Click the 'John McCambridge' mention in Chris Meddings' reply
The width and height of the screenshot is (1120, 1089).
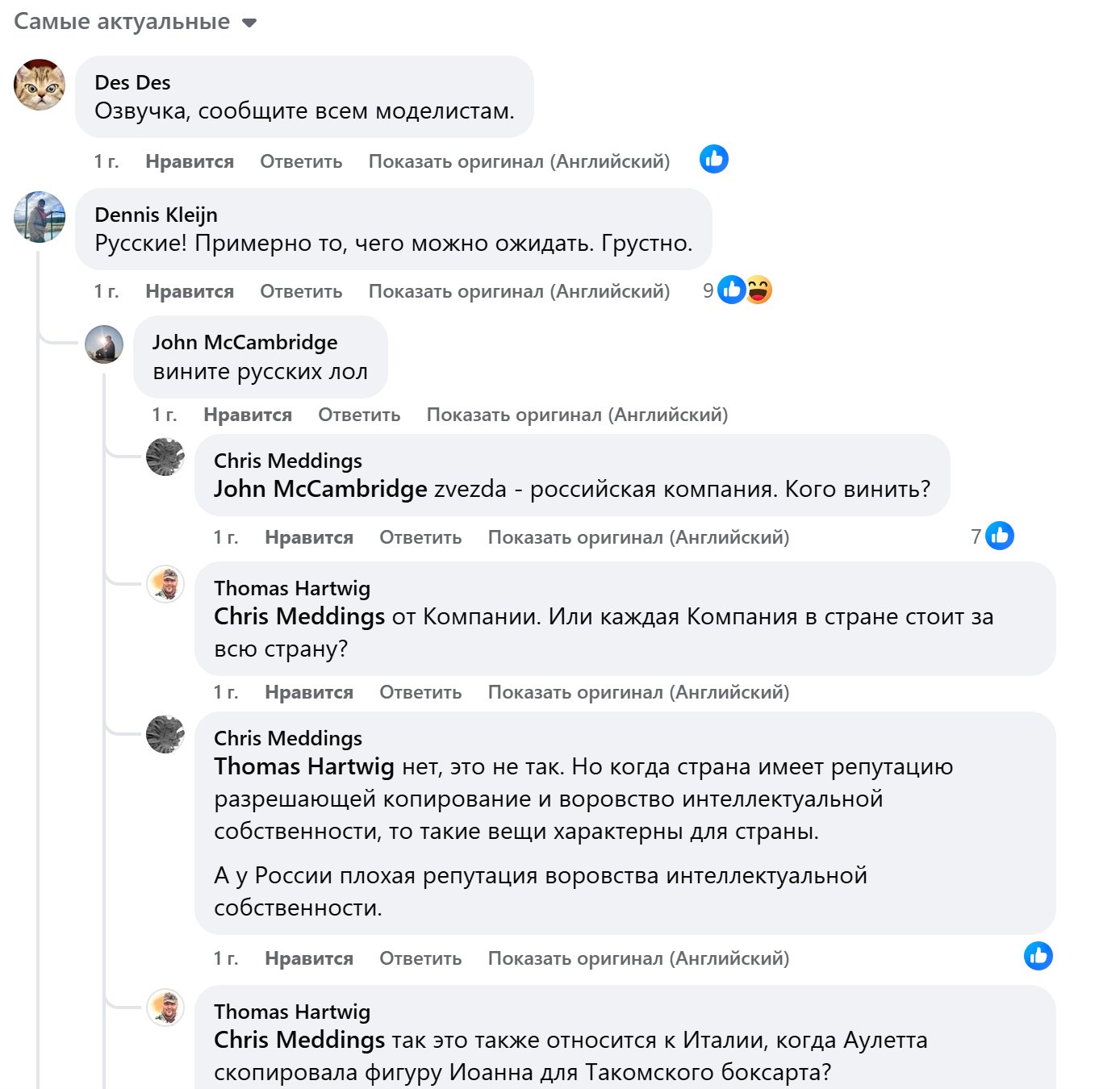point(320,489)
